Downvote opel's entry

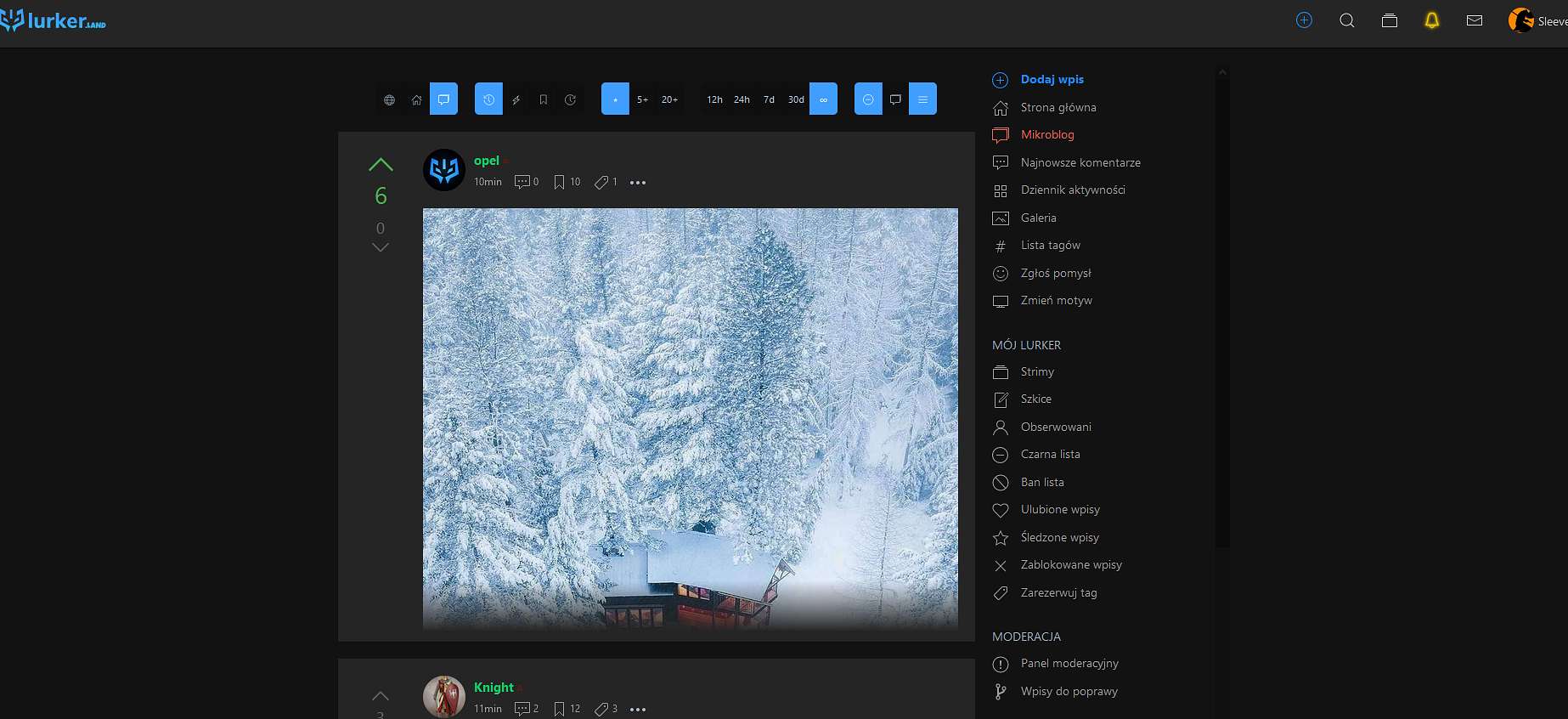[x=381, y=247]
